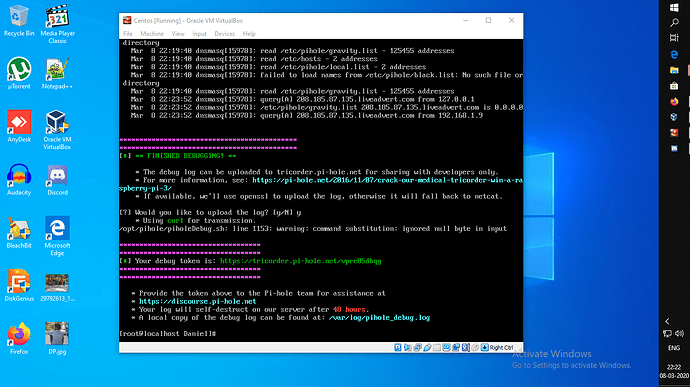
Task: Click the audio status icon in VM status bar
Action: pyautogui.click(x=407, y=347)
